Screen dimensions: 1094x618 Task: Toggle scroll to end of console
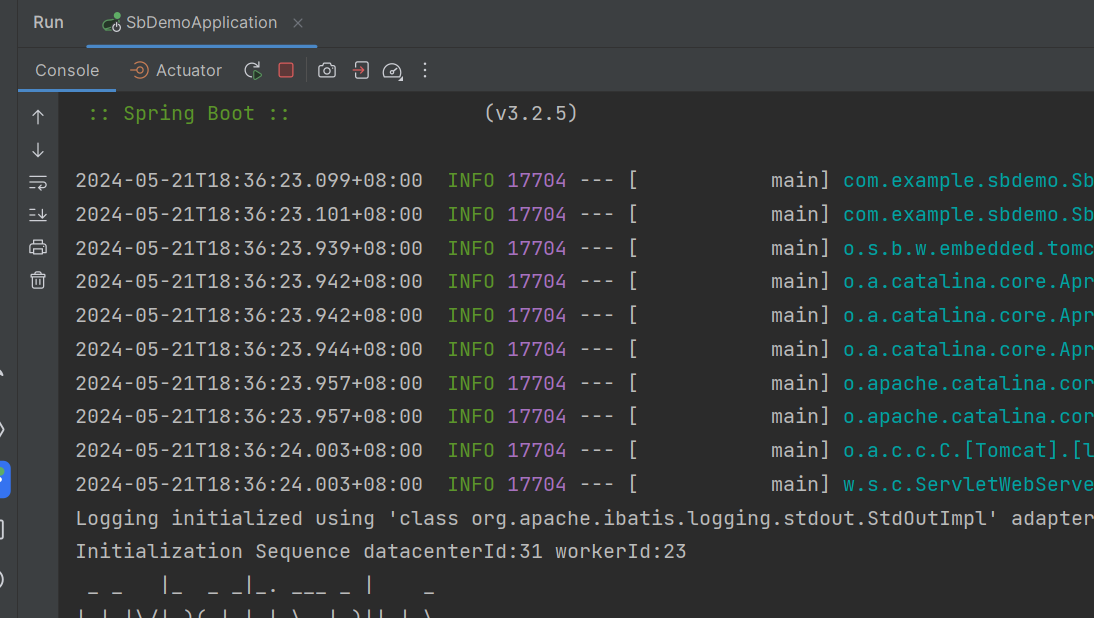(x=38, y=214)
